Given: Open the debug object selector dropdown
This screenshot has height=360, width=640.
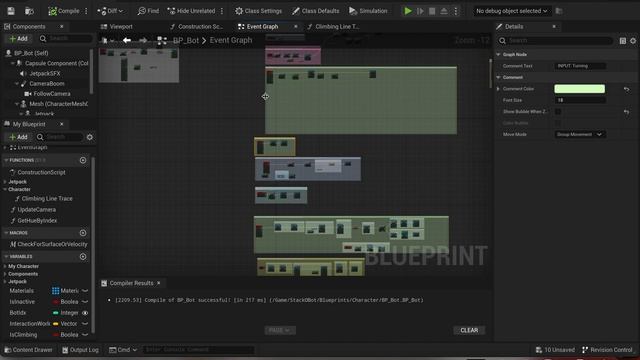Looking at the screenshot, I should tap(511, 11).
